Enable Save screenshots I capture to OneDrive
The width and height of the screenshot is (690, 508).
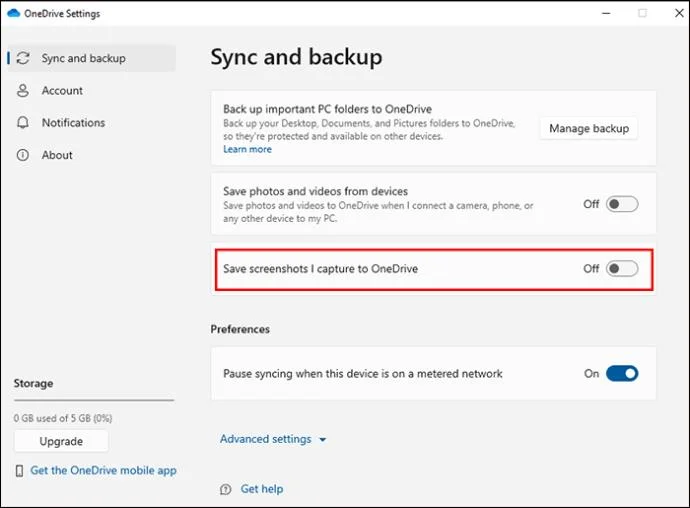pos(622,269)
